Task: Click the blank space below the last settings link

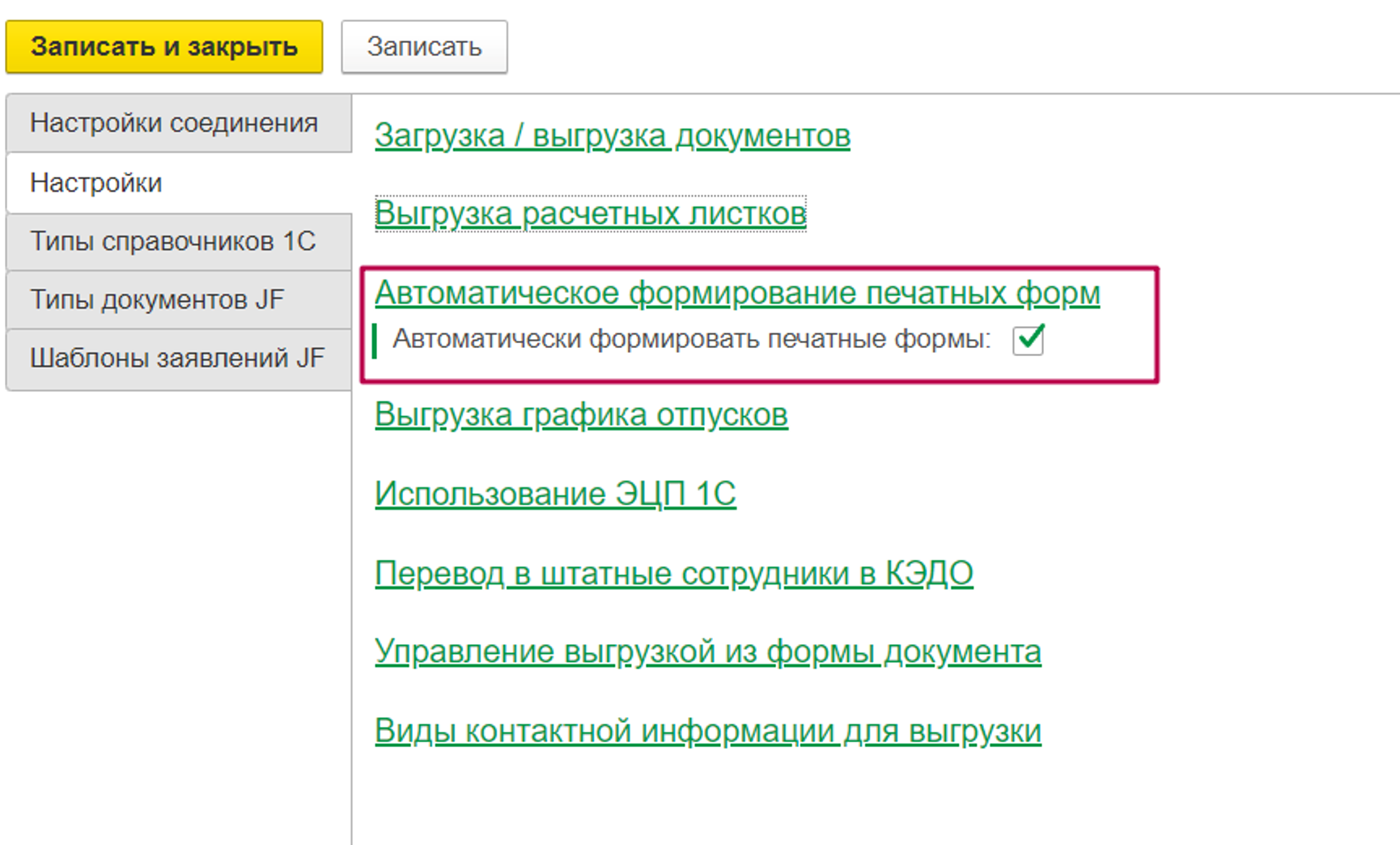Action: [809, 797]
